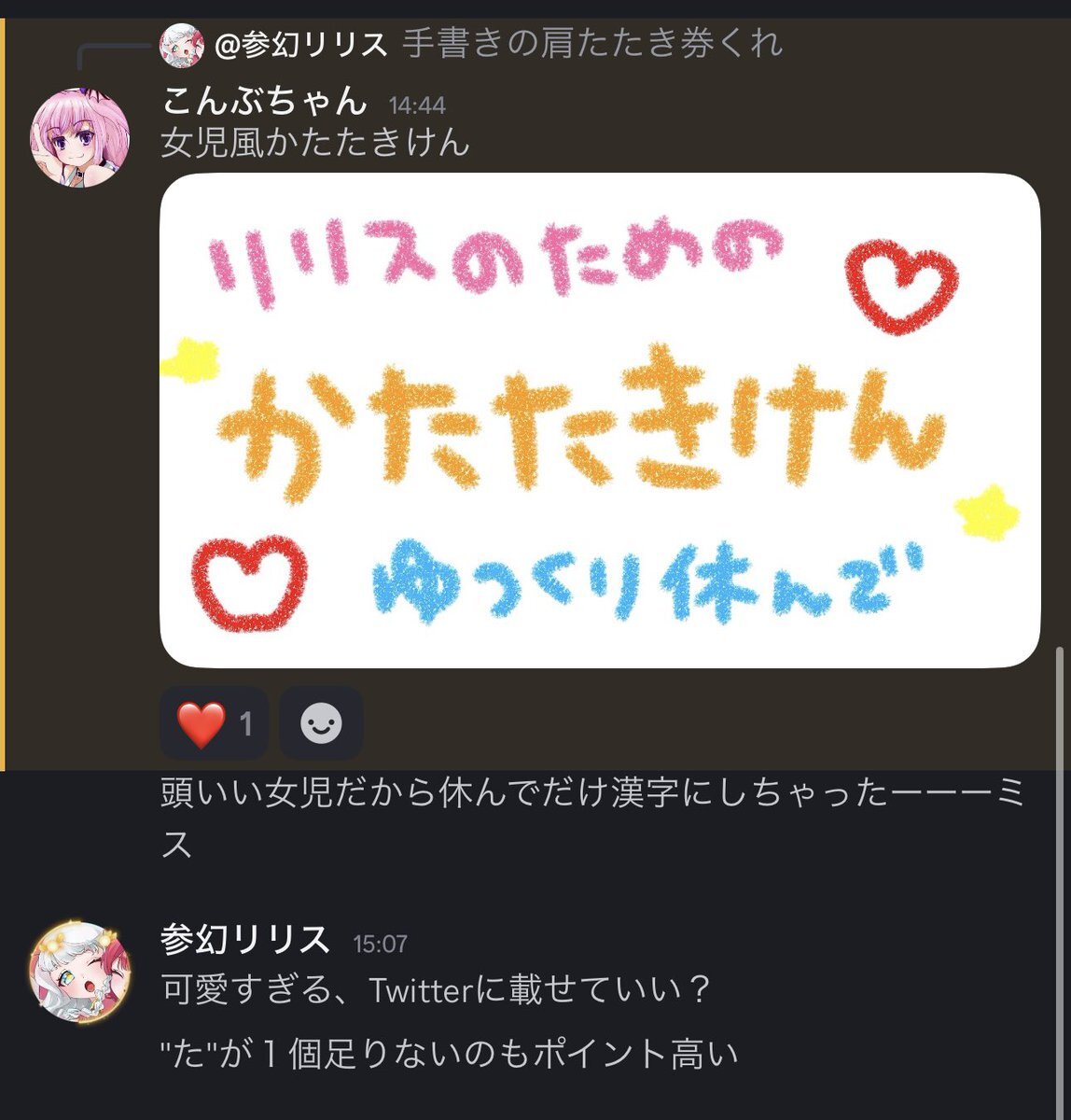The image size is (1071, 1120).
Task: Jump to replied message 手書きの肩たたき券くれ
Action: [593, 44]
